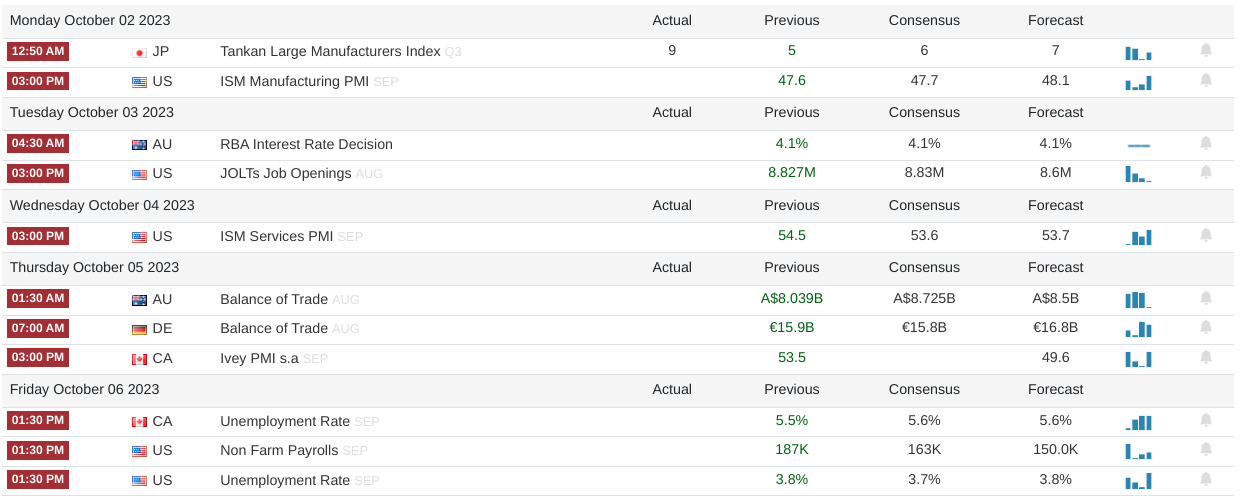Toggle alert bell for ISM Manufacturing PMI

coord(1206,80)
